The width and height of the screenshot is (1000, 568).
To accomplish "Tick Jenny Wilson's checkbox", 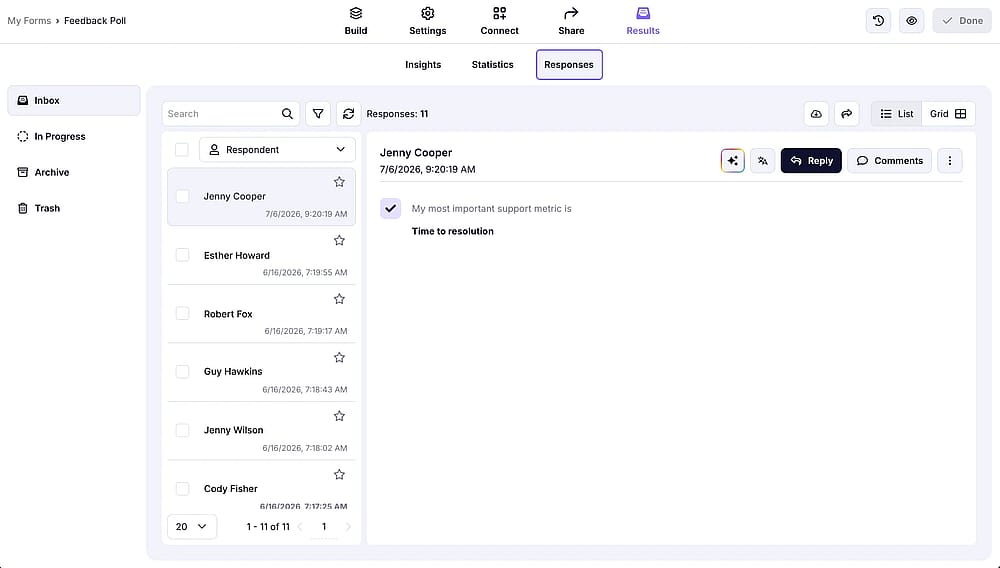I will pos(182,430).
